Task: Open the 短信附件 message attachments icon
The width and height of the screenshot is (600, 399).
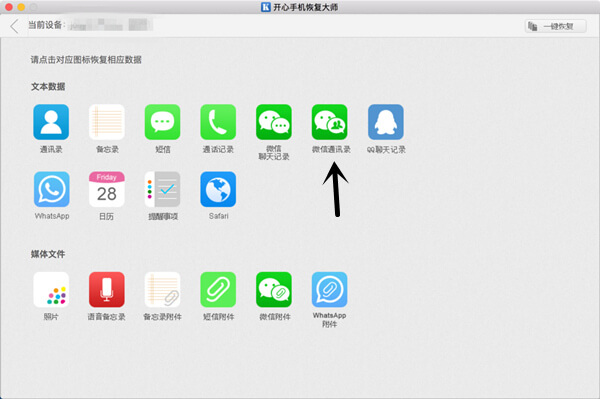Action: [x=218, y=290]
